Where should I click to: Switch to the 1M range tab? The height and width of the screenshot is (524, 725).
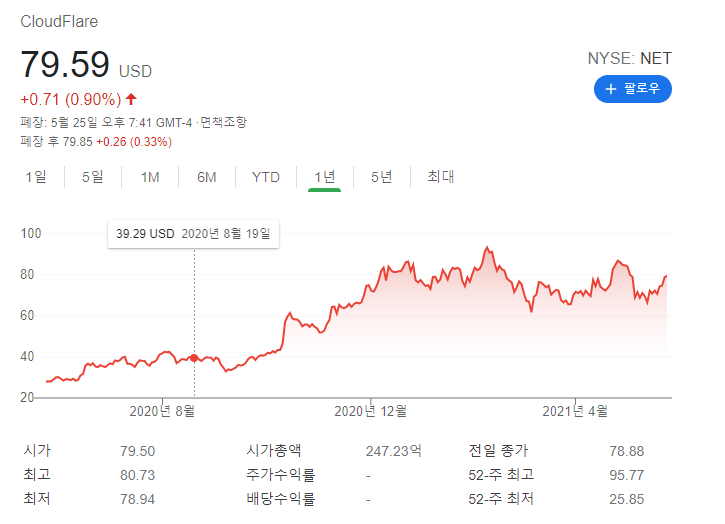pos(150,177)
